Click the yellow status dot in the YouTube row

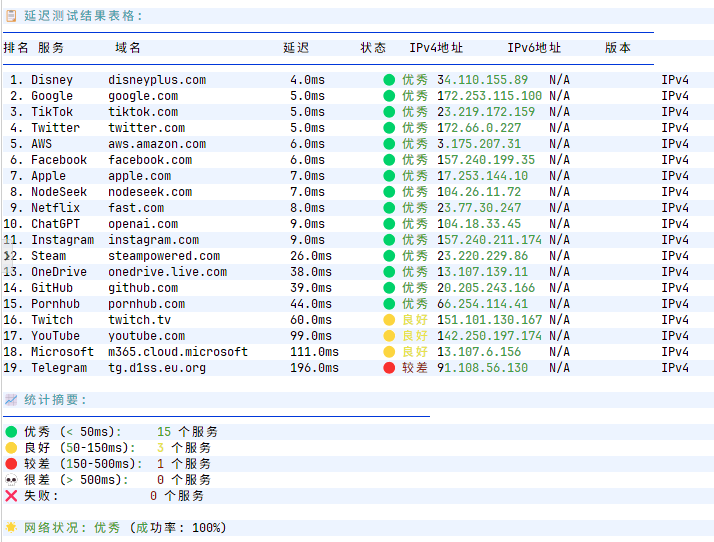[389, 336]
